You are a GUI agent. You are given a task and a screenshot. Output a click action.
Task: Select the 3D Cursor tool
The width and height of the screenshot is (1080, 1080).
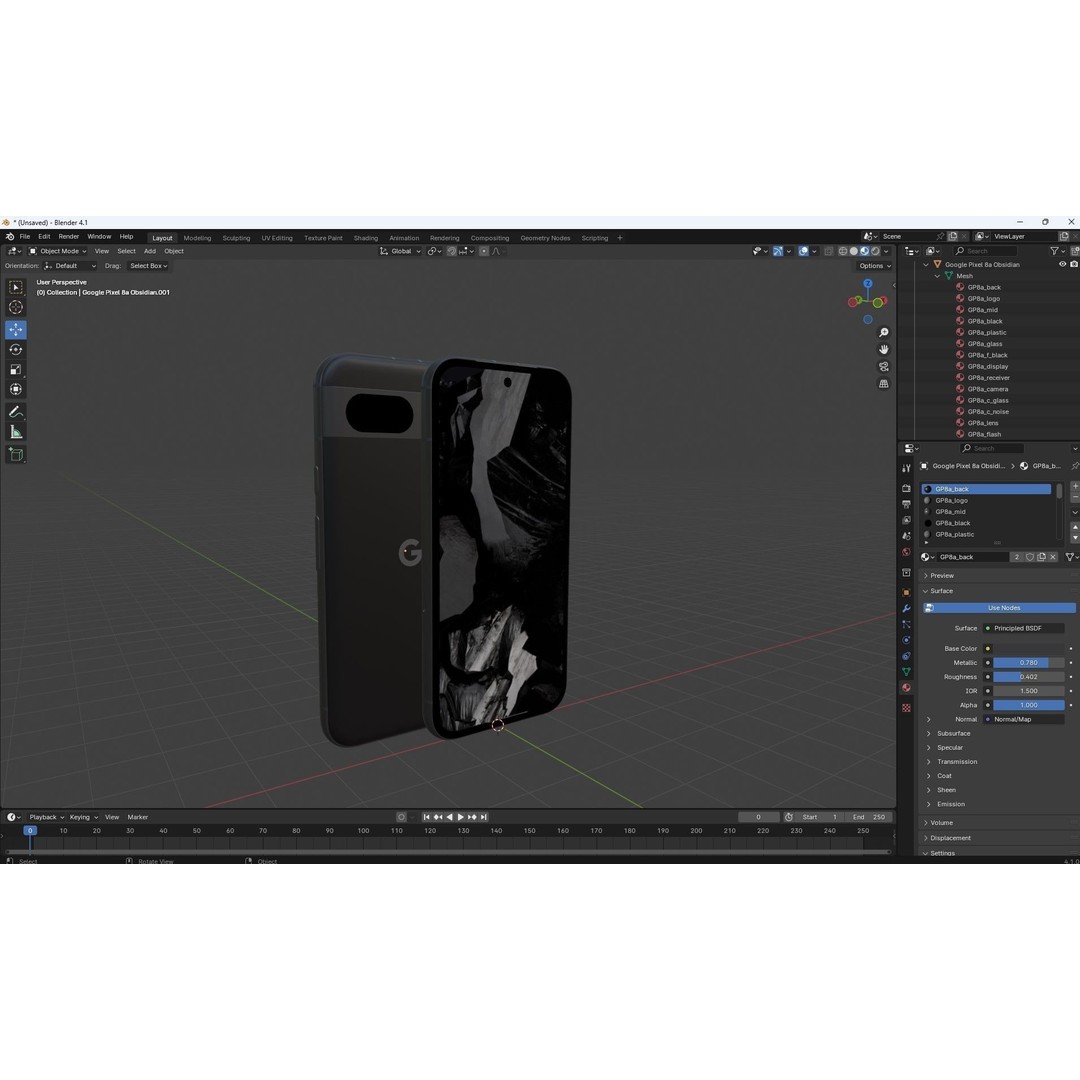tap(16, 307)
